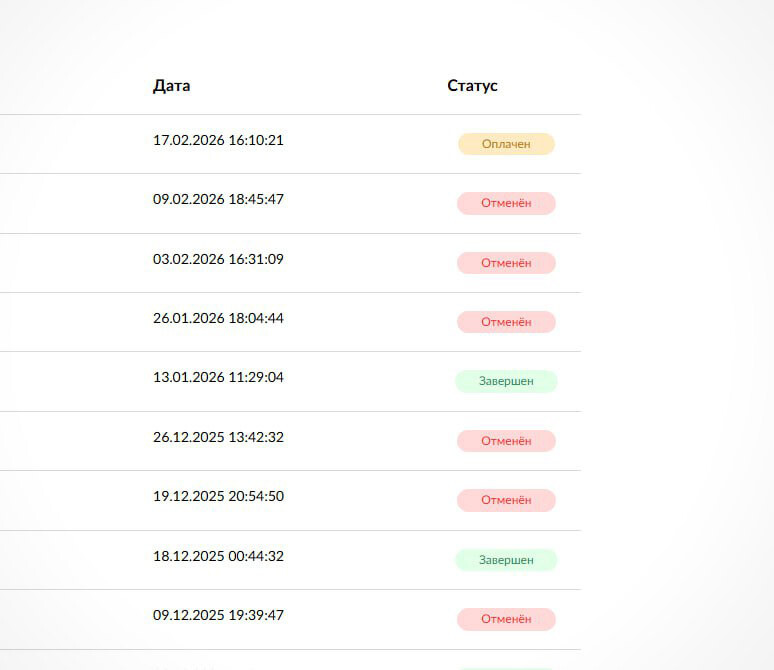Viewport: 774px width, 670px height.
Task: Open the 19.12.2025 20:54:50 entry
Action: (x=218, y=496)
